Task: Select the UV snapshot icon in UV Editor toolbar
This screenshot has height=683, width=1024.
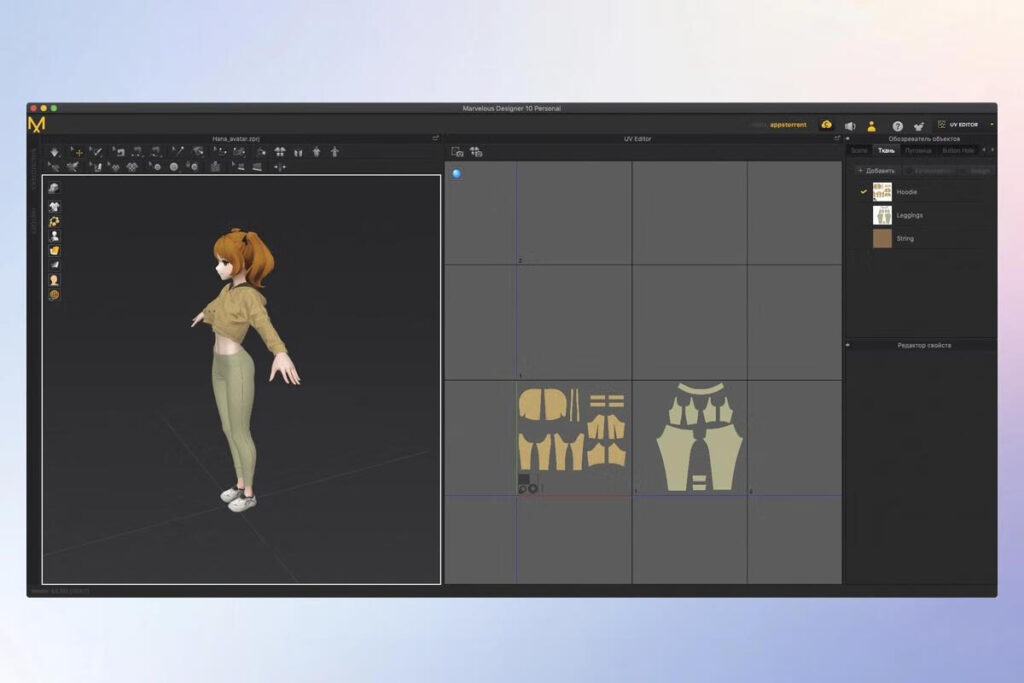Action: (456, 151)
